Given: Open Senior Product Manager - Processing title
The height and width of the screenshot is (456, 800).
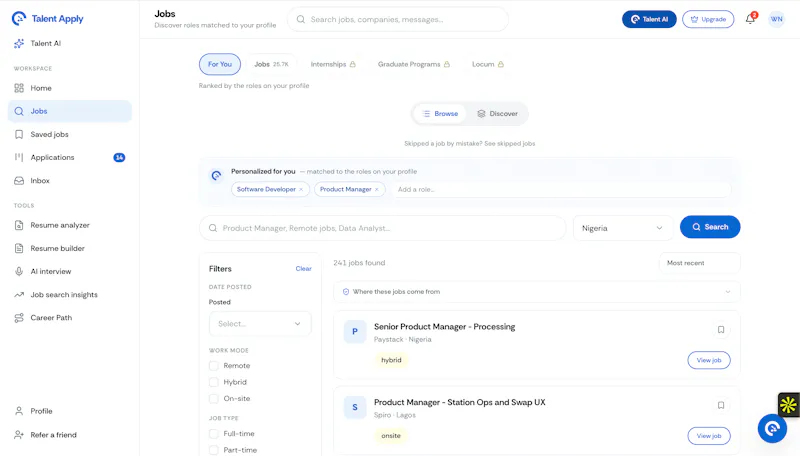Looking at the screenshot, I should [x=444, y=326].
